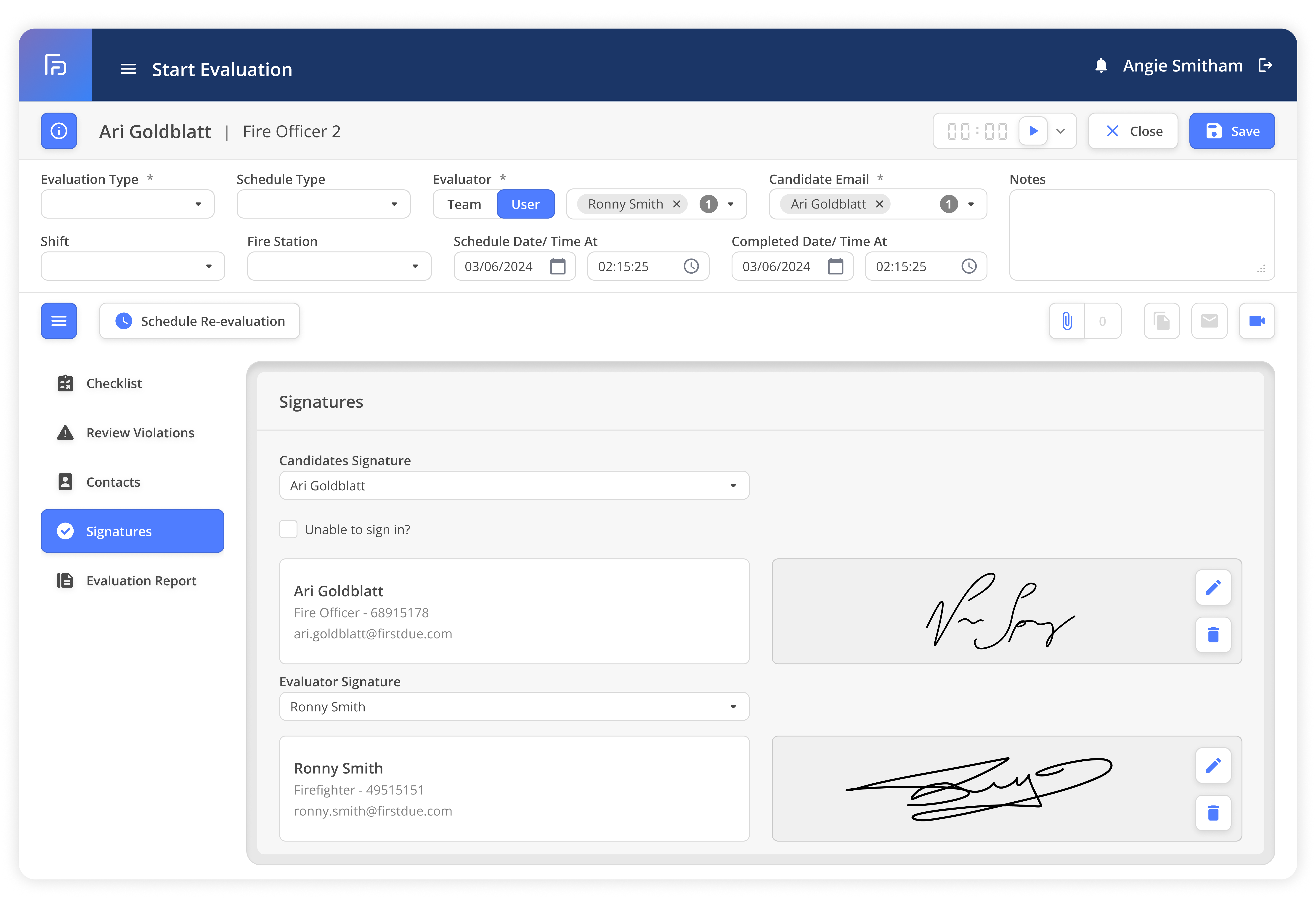
Task: Open the Checklist section in sidebar
Action: [x=114, y=383]
